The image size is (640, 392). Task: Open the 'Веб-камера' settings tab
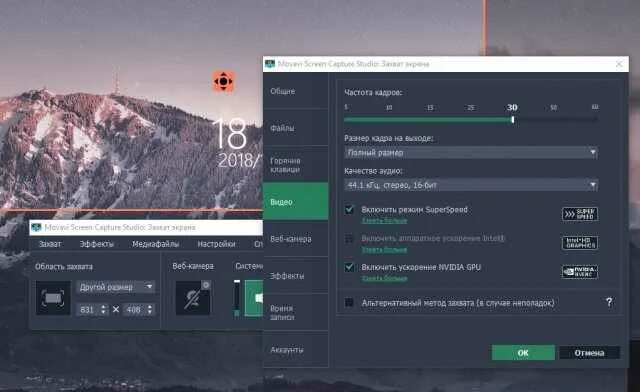point(296,239)
